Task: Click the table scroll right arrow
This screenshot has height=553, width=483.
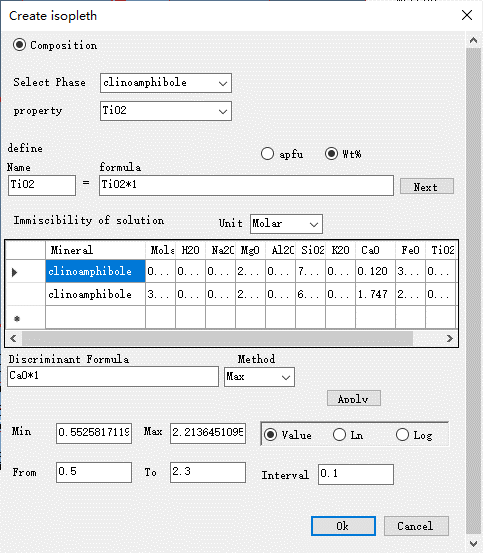Action: (450, 338)
